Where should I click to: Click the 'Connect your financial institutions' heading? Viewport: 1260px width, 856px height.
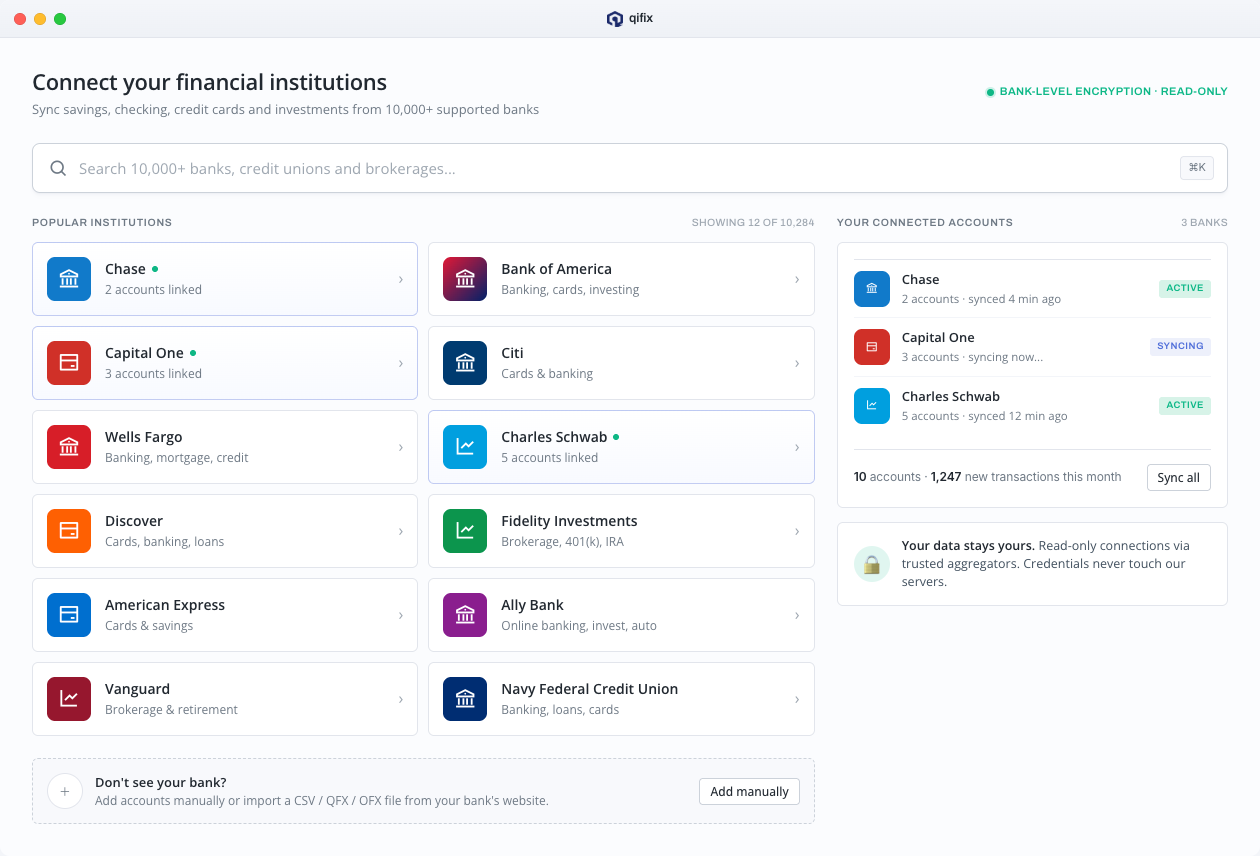click(x=209, y=82)
